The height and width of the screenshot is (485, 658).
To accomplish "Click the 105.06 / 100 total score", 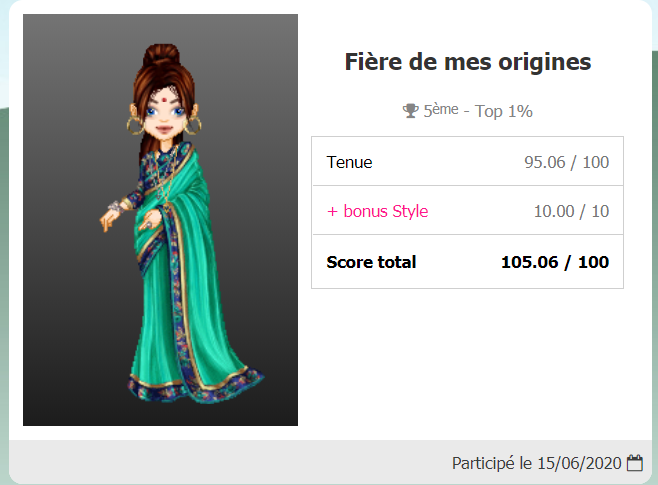I will (x=554, y=262).
